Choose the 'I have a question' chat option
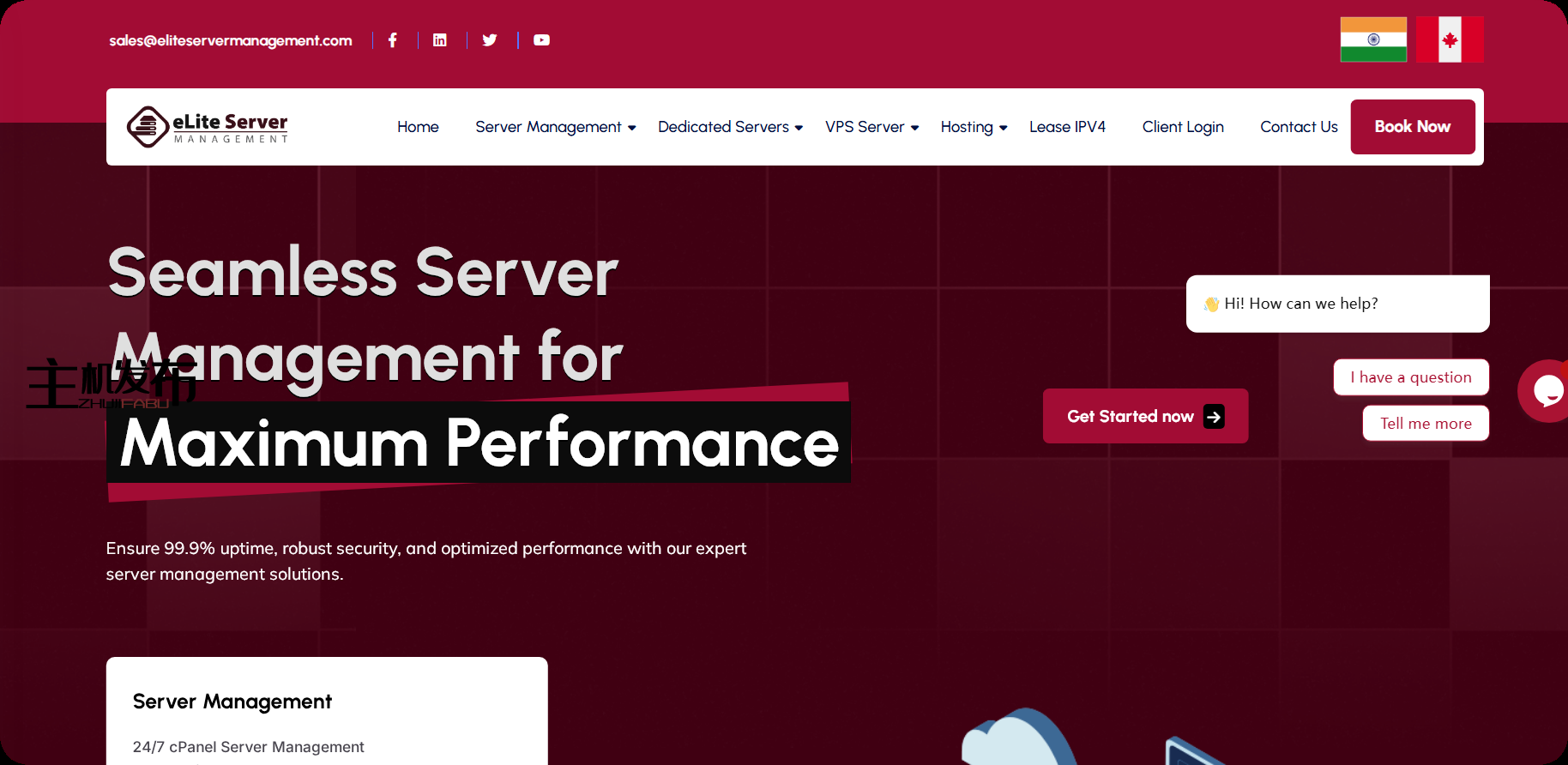 coord(1410,377)
